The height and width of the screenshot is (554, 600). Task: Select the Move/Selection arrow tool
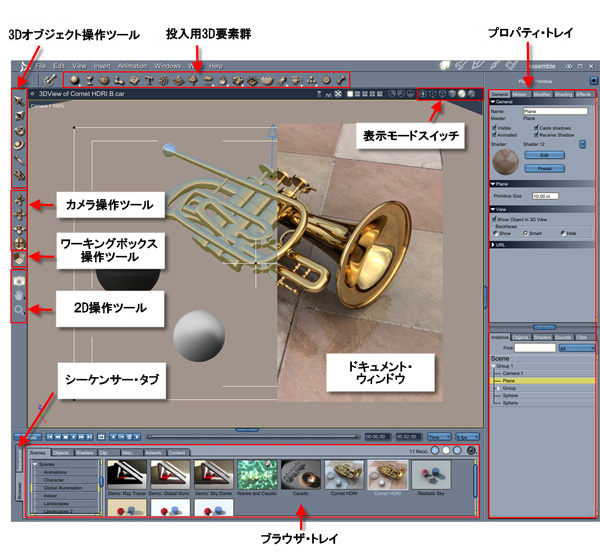click(19, 101)
